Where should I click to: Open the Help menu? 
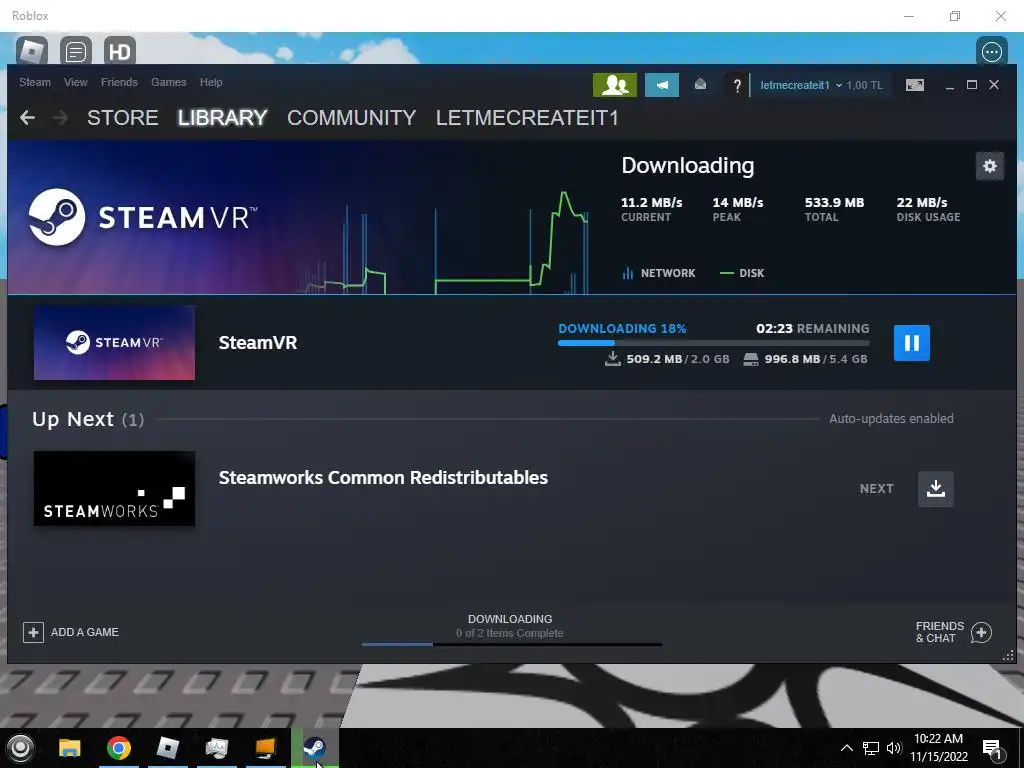(211, 82)
